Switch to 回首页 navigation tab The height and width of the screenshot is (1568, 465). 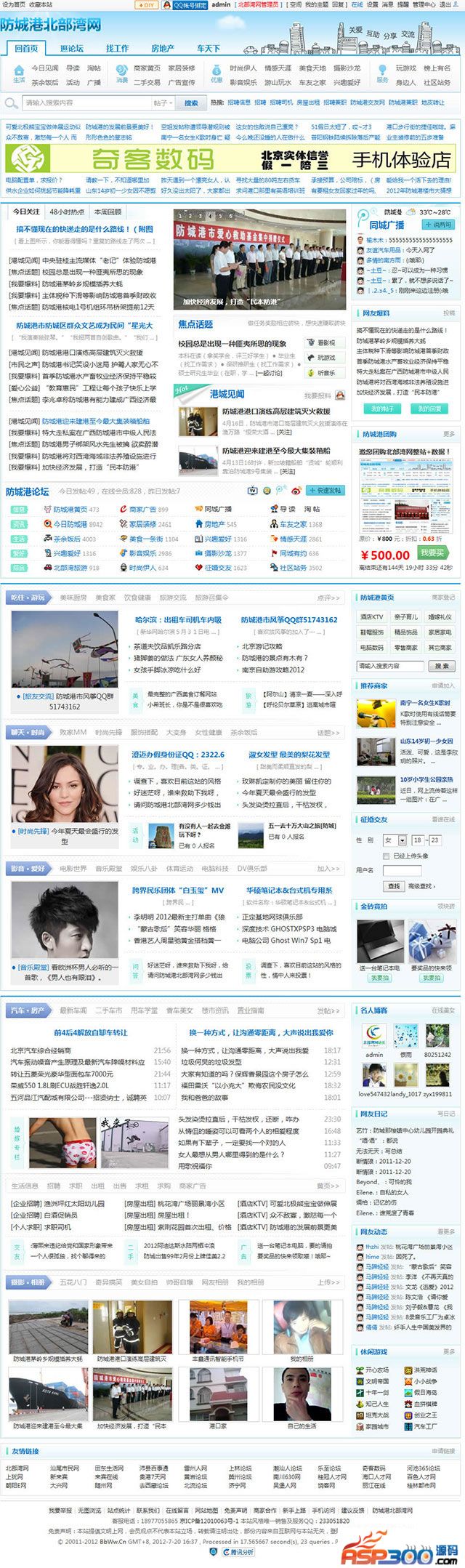point(26,48)
